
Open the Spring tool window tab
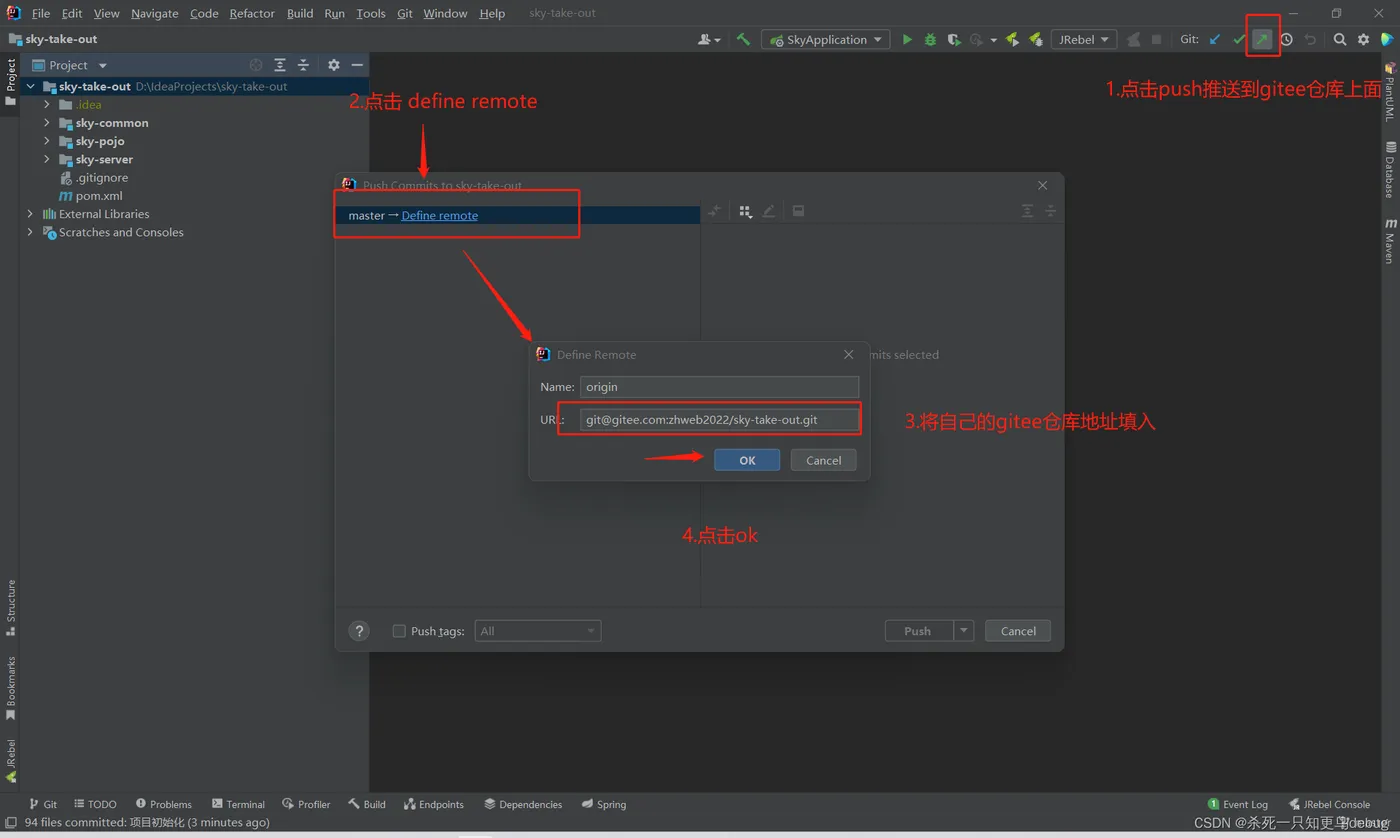[603, 804]
